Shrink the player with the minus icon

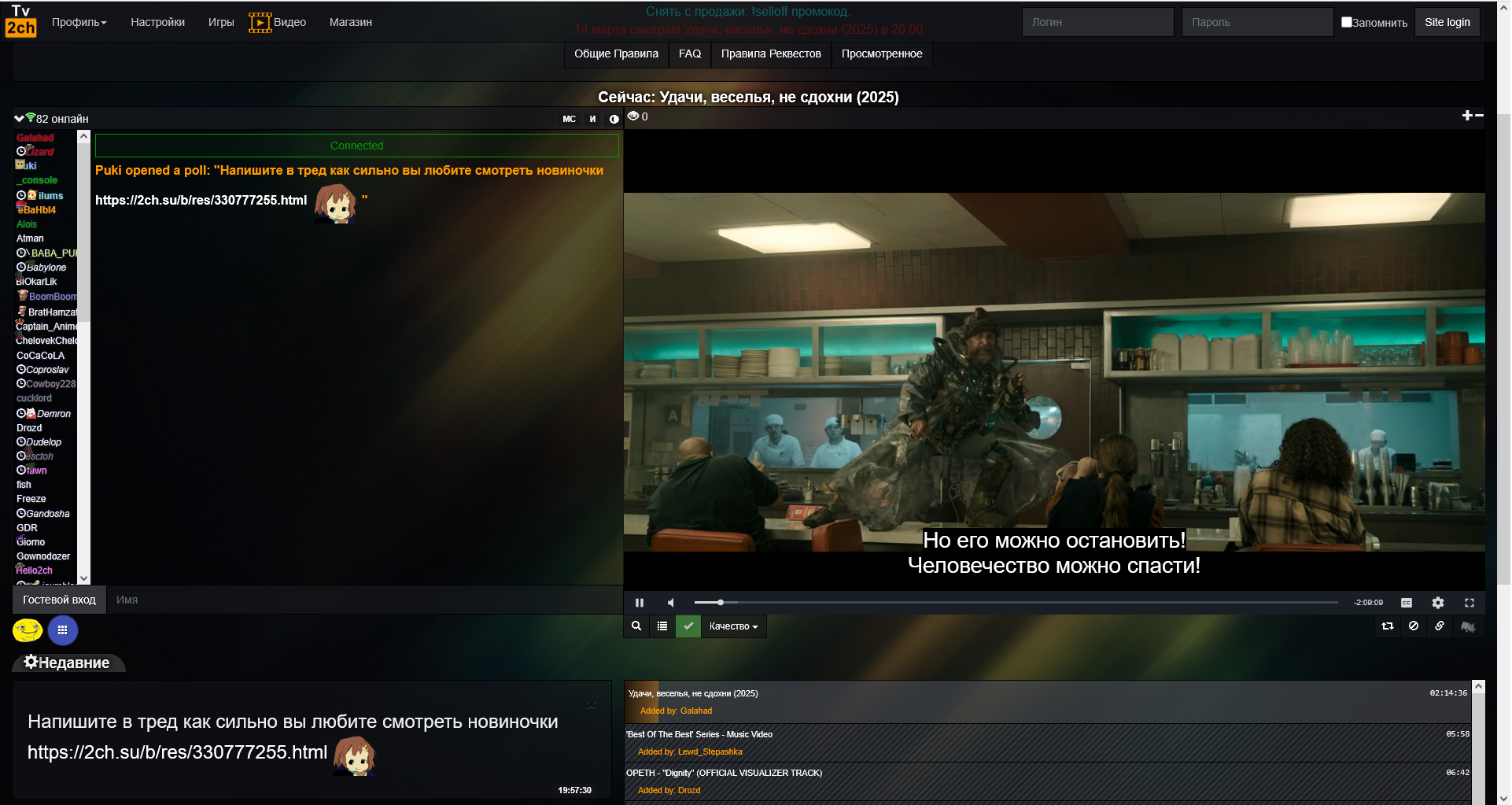click(x=1479, y=116)
